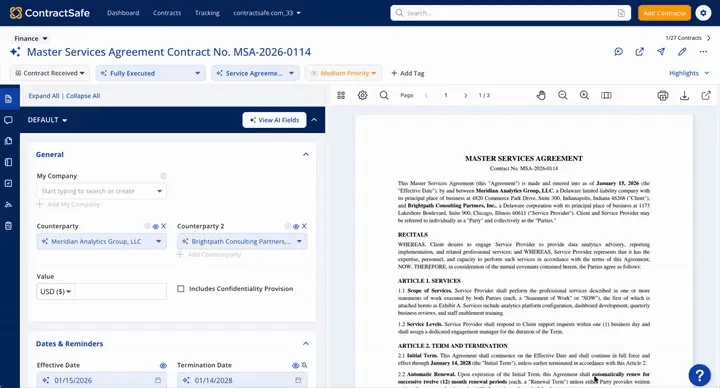The height and width of the screenshot is (388, 720).
Task: Open the related documents sidebar icon
Action: pos(8,141)
